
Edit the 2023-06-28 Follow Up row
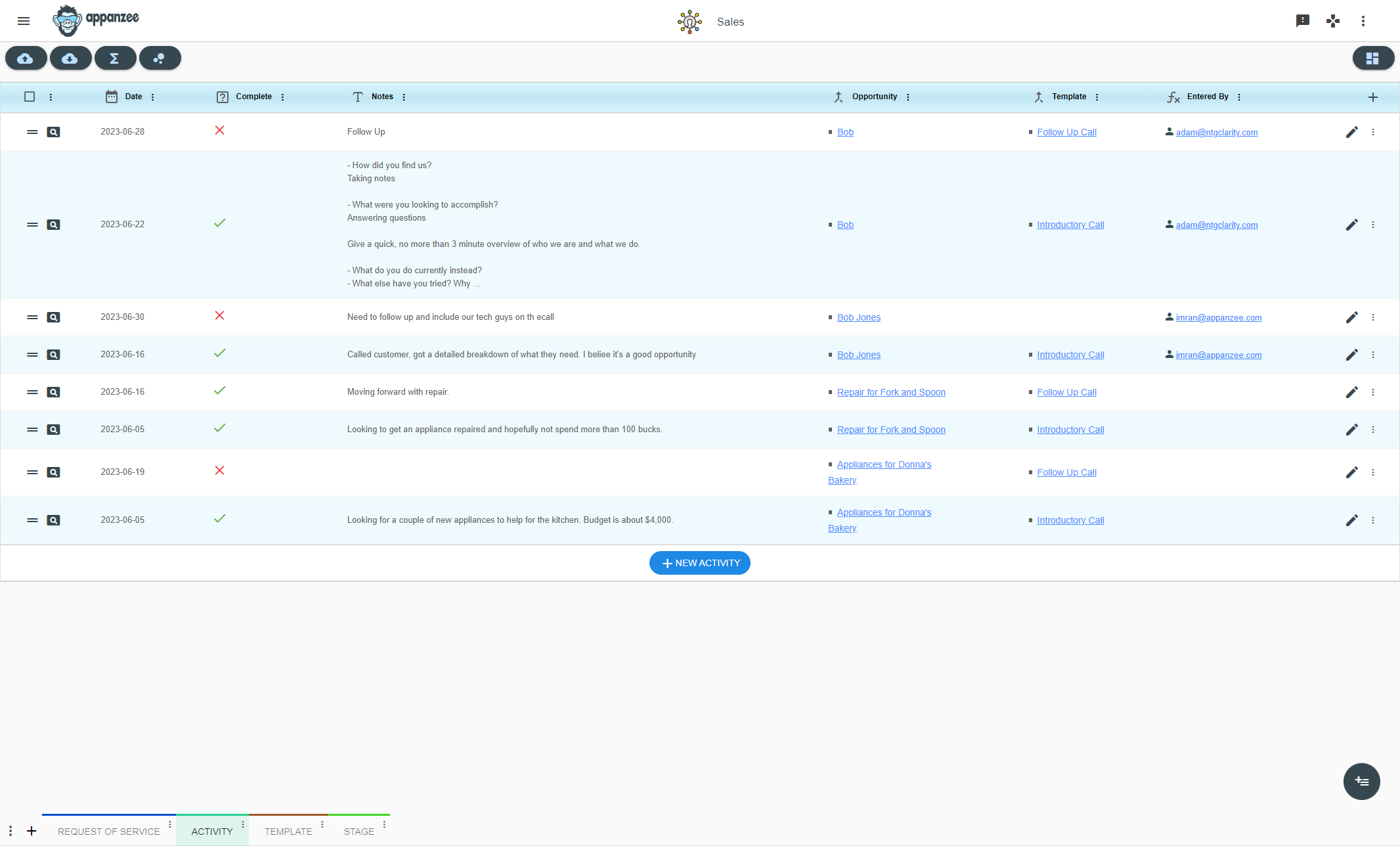pos(1351,132)
